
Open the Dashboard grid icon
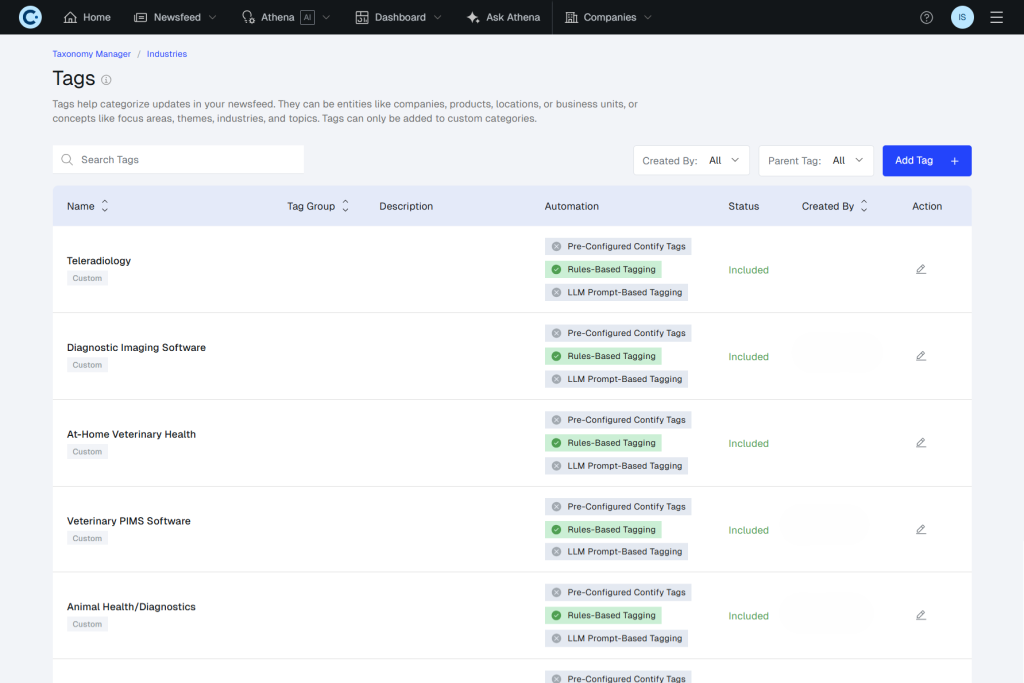tap(361, 16)
